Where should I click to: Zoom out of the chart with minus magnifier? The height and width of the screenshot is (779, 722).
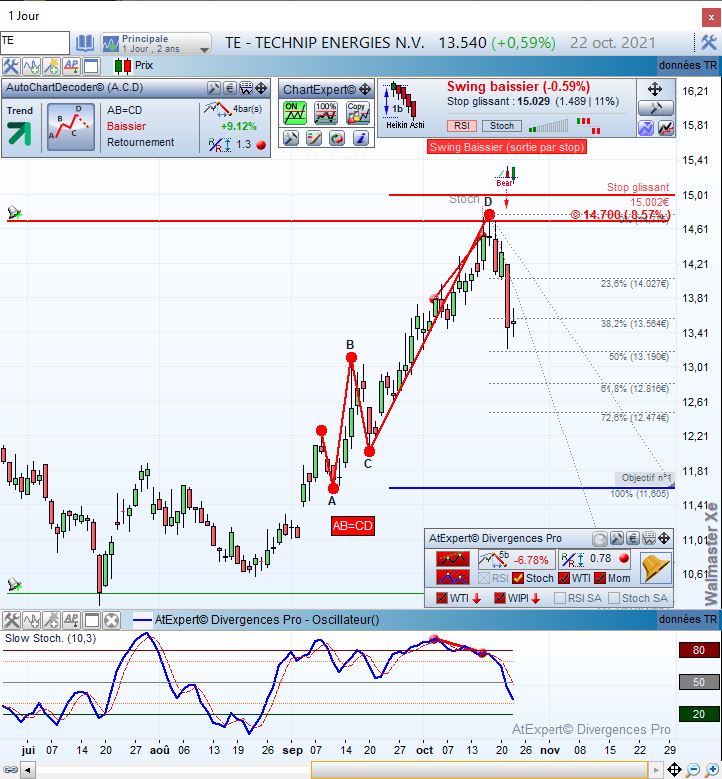694,771
